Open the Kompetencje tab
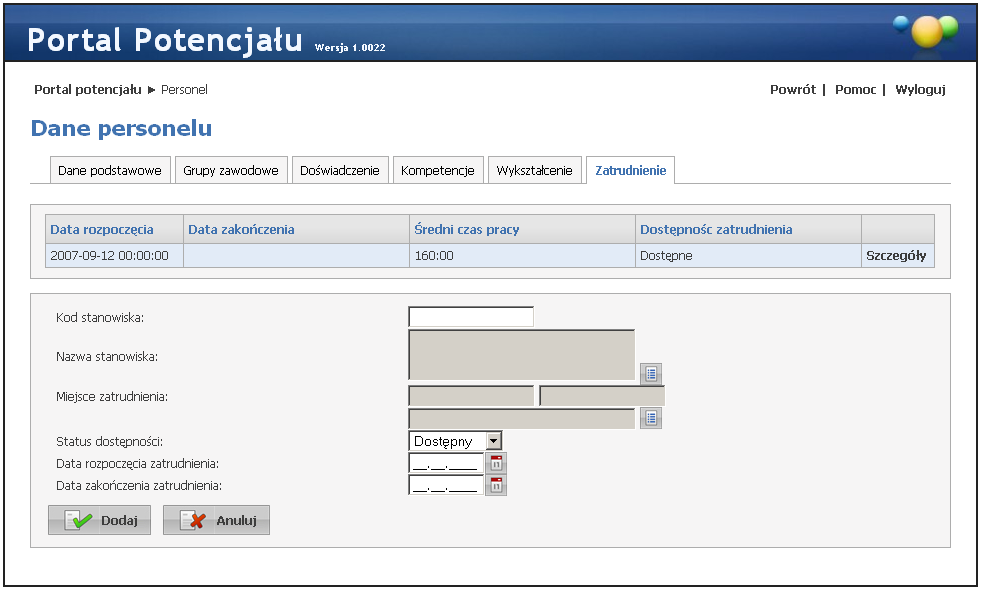The width and height of the screenshot is (982, 590). [x=438, y=170]
